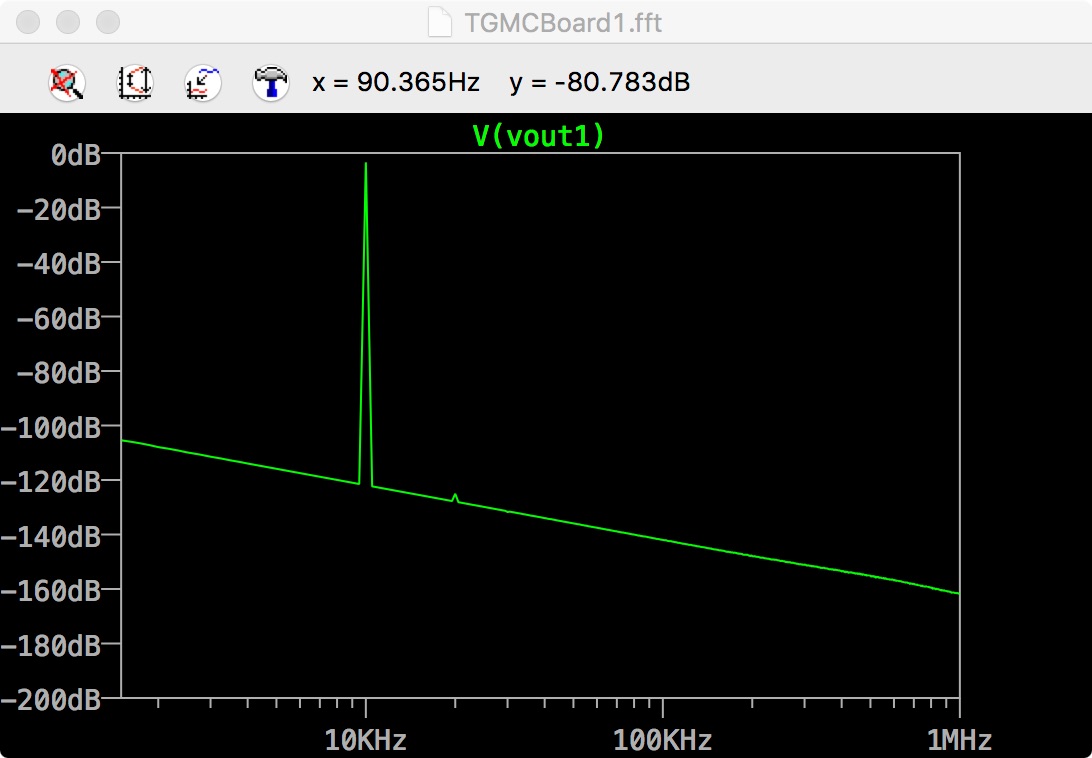Click the V(vout1) trace label
The width and height of the screenshot is (1092, 758).
tap(539, 136)
